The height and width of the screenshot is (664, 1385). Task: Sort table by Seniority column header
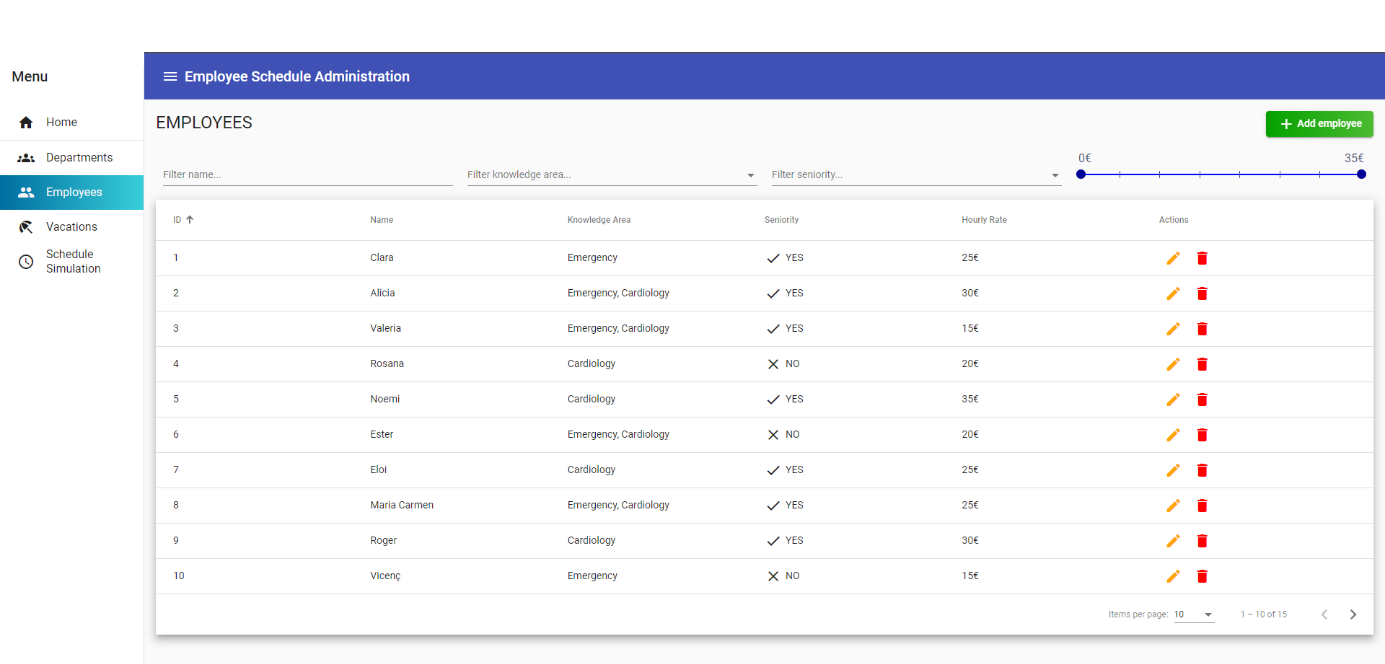pos(782,220)
